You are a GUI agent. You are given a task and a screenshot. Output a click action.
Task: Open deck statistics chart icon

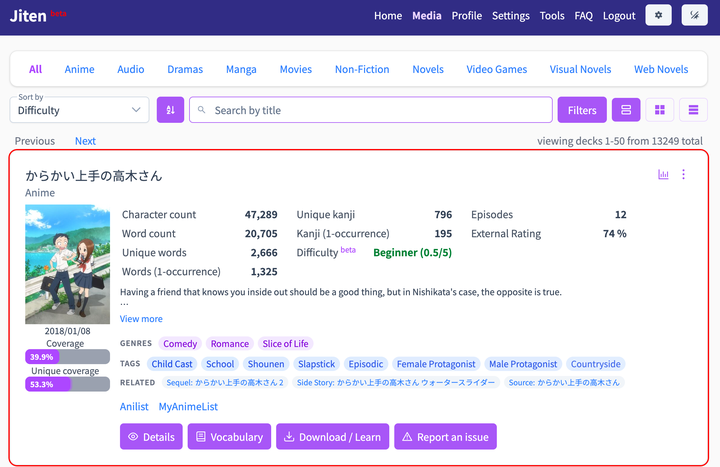point(663,174)
